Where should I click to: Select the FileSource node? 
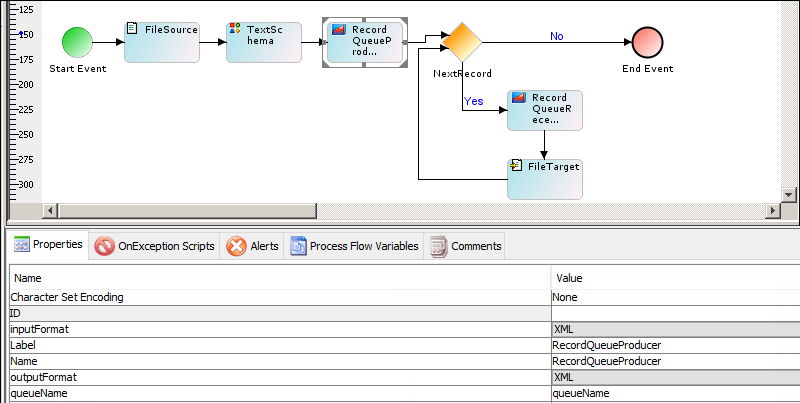pos(162,42)
